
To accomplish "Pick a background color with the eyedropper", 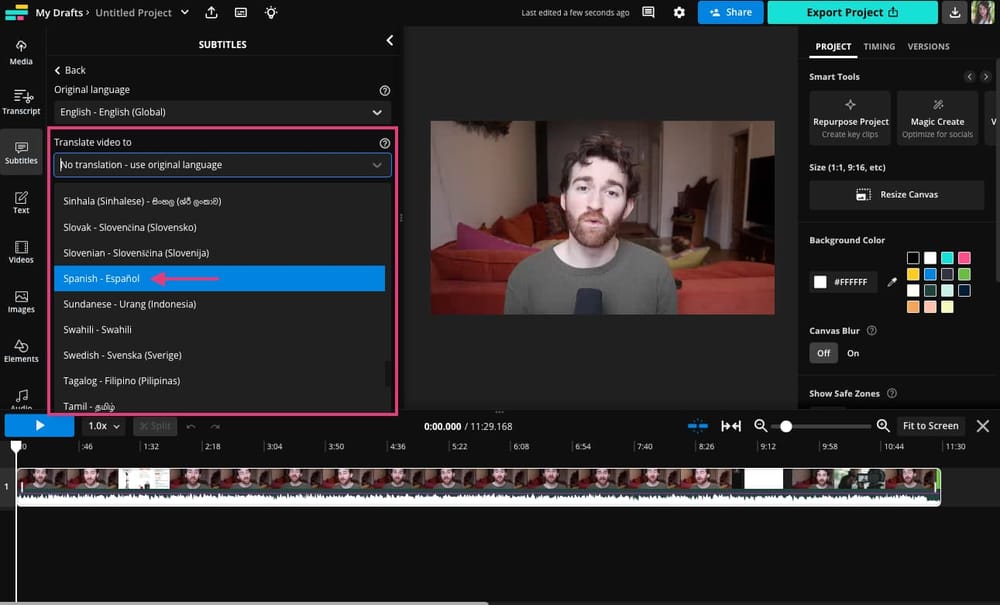I will 892,282.
